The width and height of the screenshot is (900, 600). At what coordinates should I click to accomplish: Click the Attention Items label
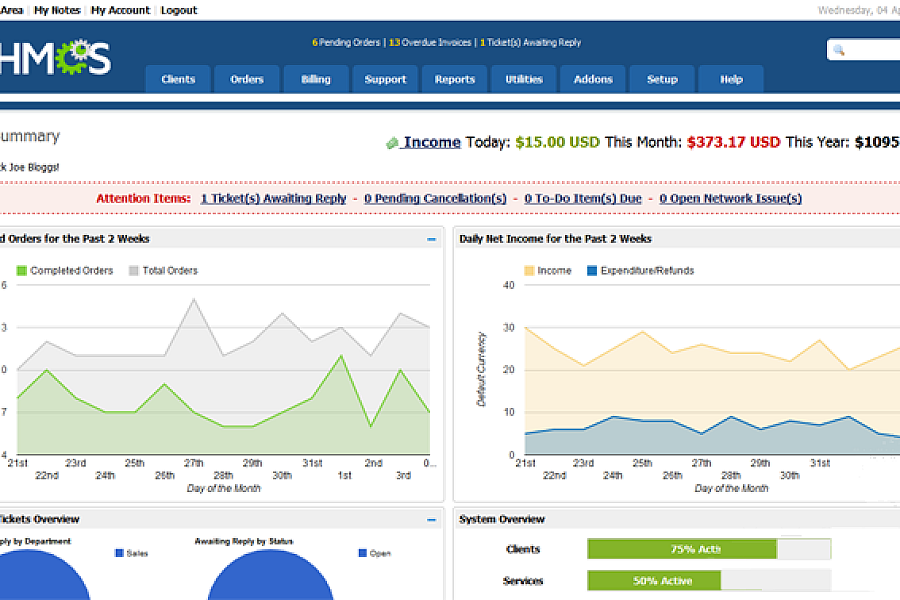coord(143,198)
